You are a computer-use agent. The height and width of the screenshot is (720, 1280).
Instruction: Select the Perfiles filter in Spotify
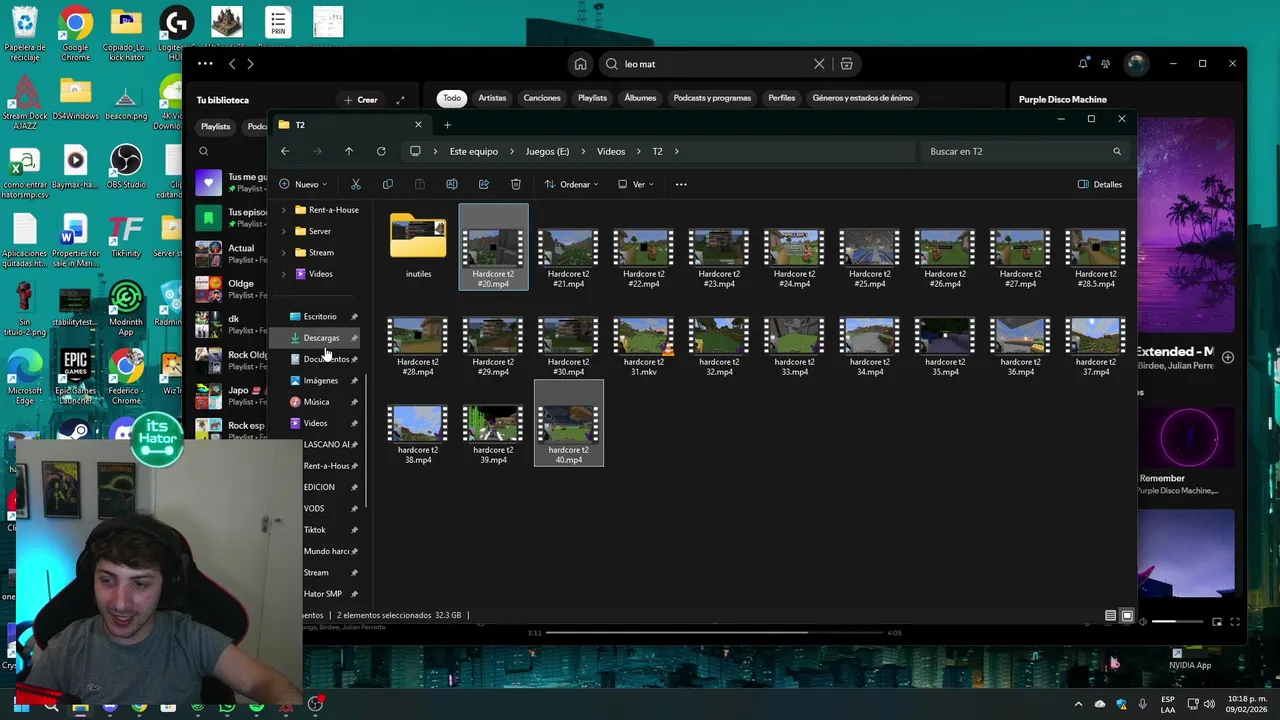[782, 98]
